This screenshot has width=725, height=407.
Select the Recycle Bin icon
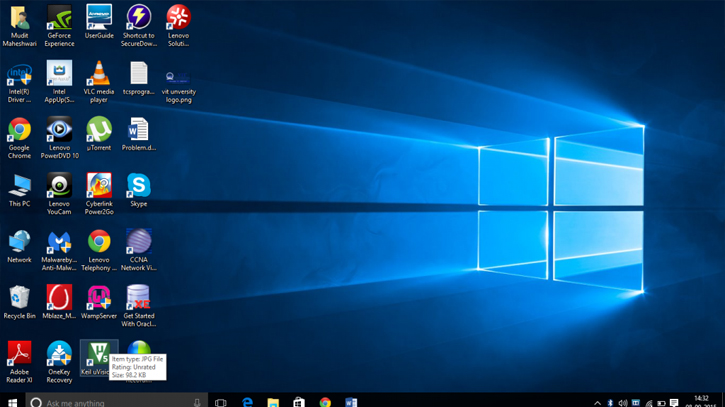[x=19, y=298]
